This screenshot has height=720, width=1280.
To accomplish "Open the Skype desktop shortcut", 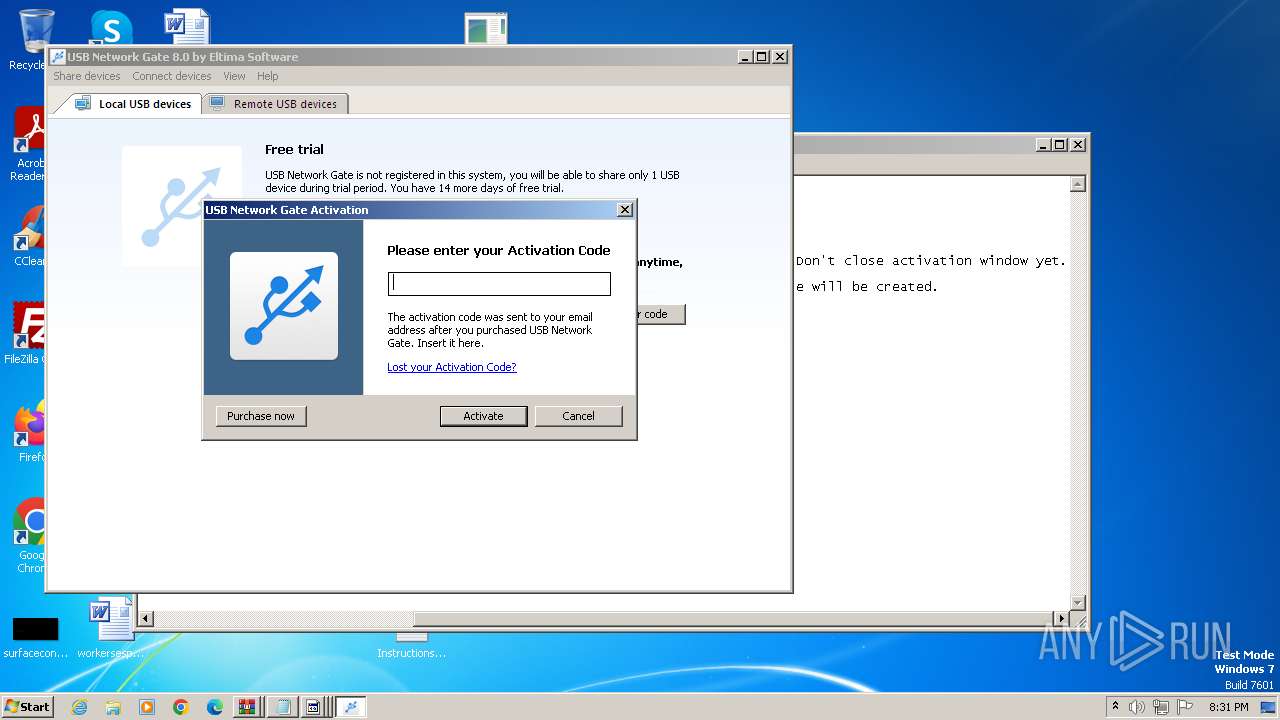I will coord(110,28).
